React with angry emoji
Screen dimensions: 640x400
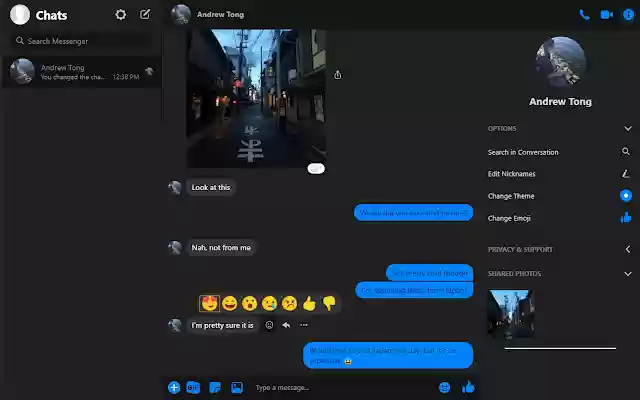(289, 304)
